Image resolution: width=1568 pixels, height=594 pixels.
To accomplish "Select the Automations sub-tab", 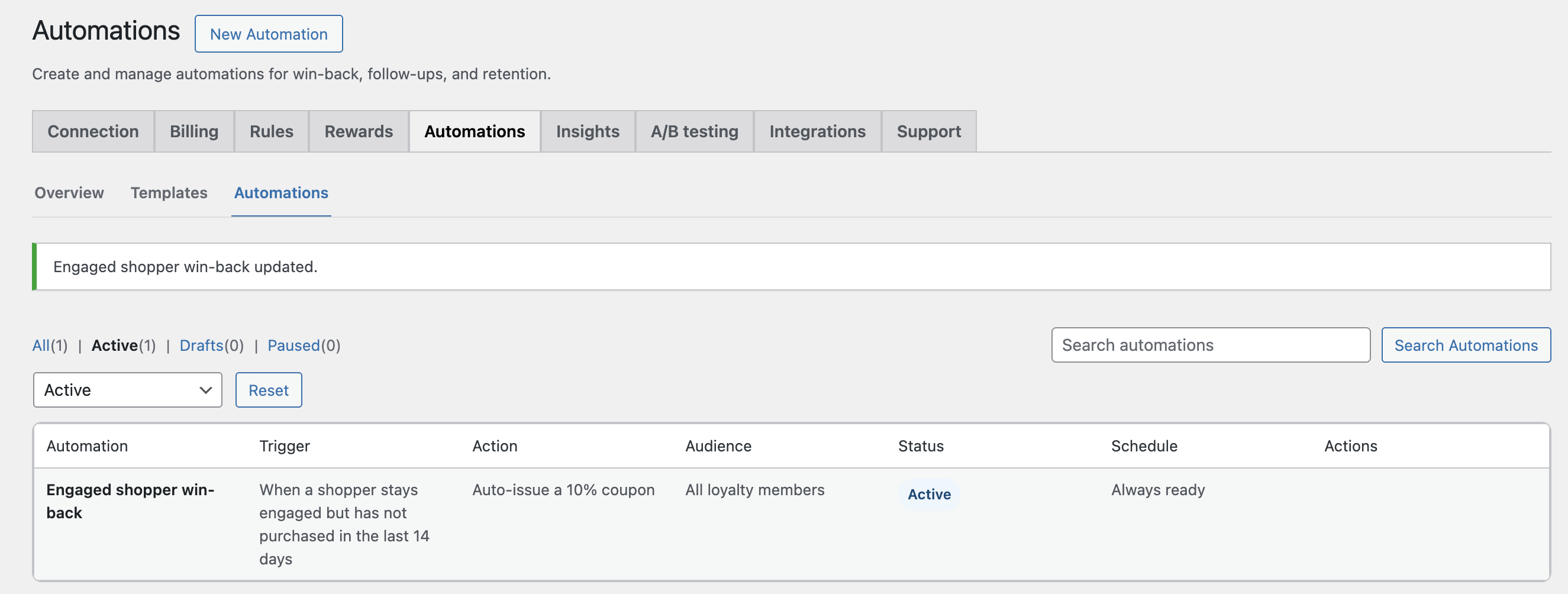I will click(x=281, y=193).
